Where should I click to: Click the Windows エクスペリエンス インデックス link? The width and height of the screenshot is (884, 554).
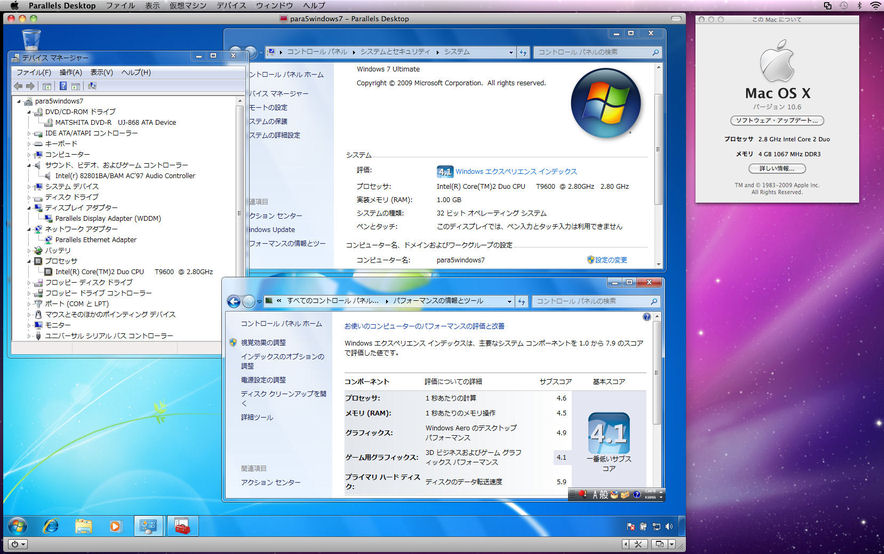pos(516,171)
